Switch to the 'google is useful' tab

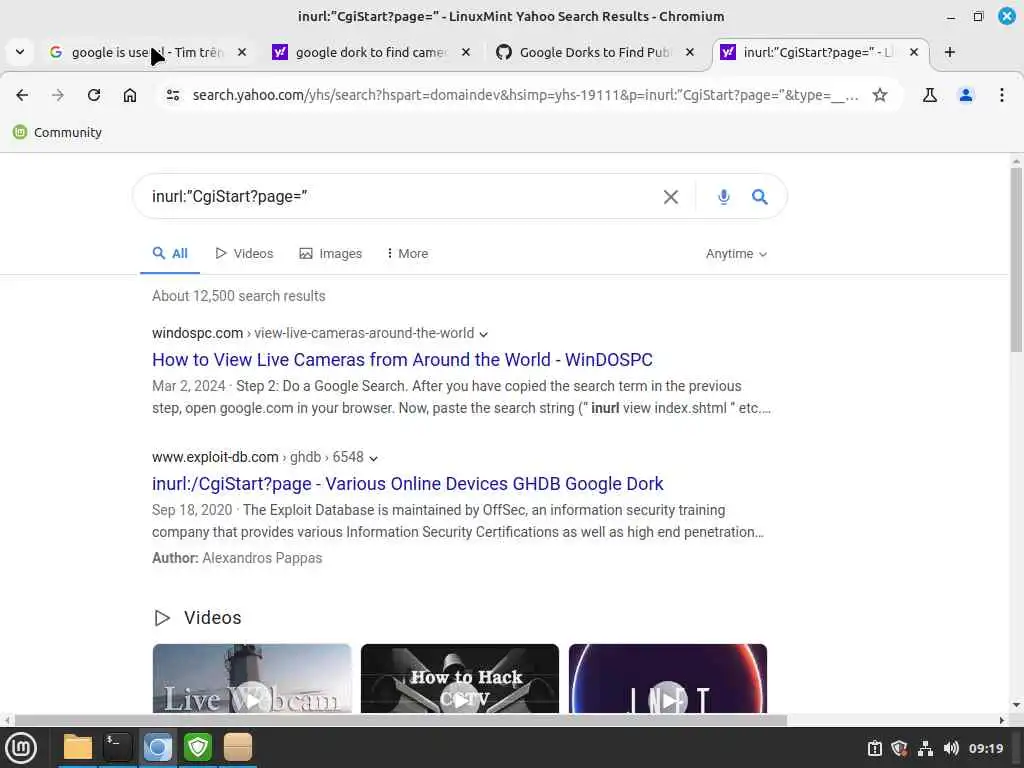tap(146, 52)
